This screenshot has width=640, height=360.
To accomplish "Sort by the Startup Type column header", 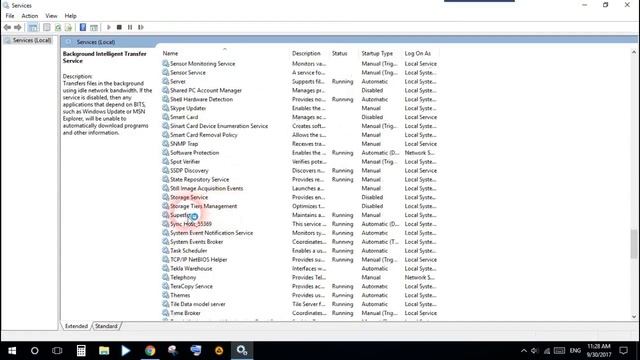I will tap(377, 53).
